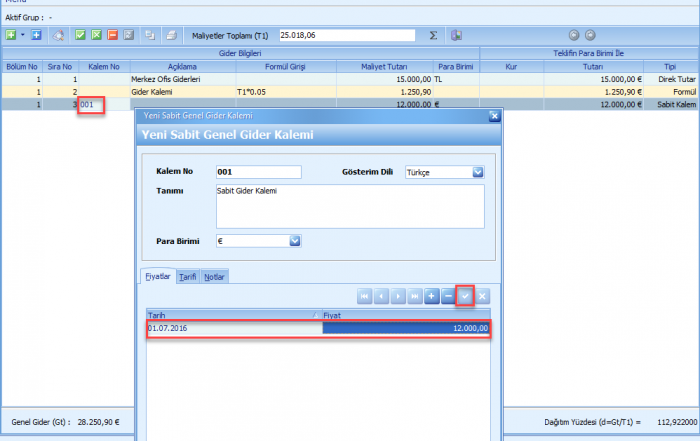This screenshot has height=441, width=700.
Task: Confirm price entry with checkmark button
Action: (x=465, y=296)
